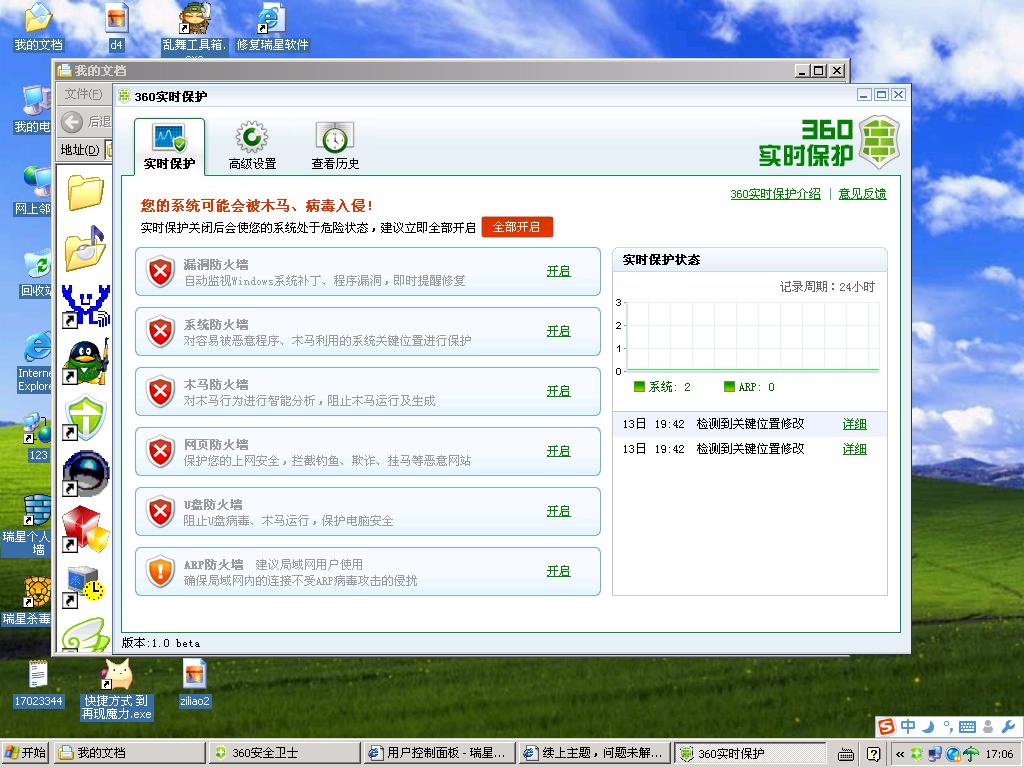
Task: Open the red cube shield shortcut in 我的文档
Action: coord(86,529)
